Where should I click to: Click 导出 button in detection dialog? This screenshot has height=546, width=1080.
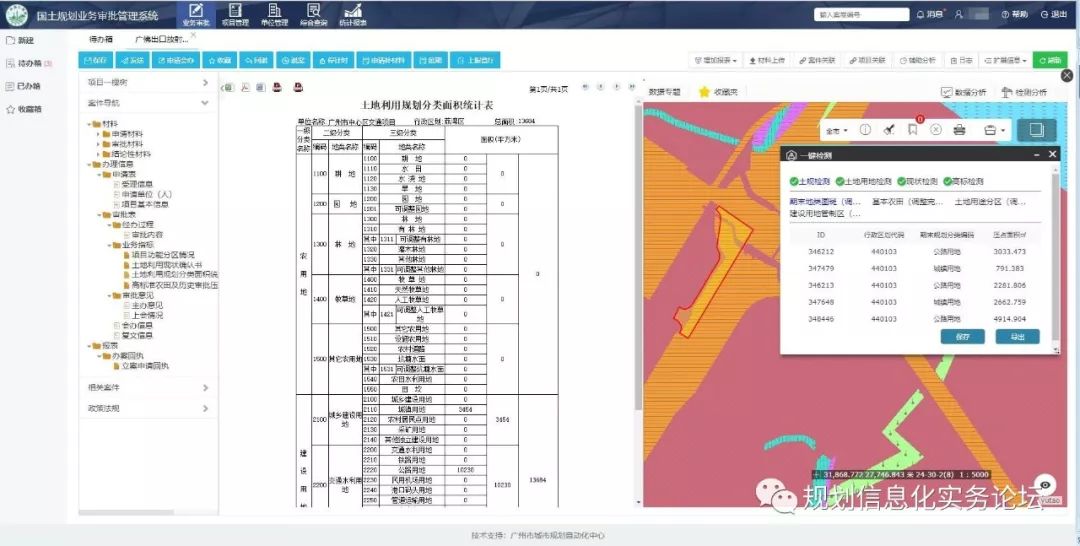[x=1017, y=337]
